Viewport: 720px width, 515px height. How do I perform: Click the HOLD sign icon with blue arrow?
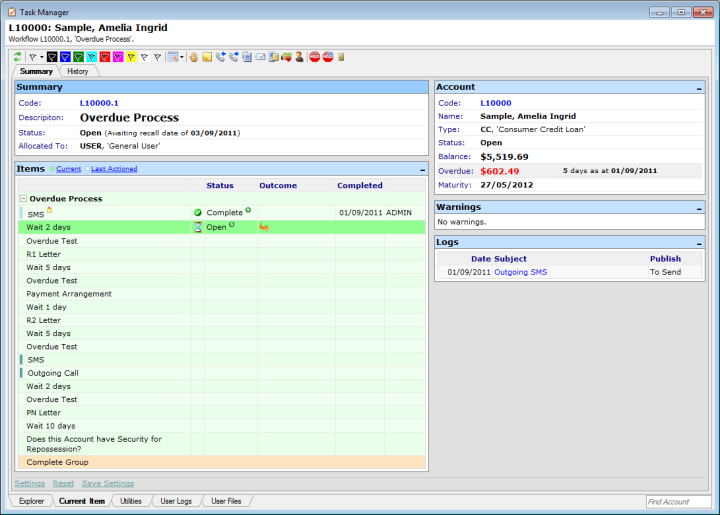pyautogui.click(x=328, y=57)
